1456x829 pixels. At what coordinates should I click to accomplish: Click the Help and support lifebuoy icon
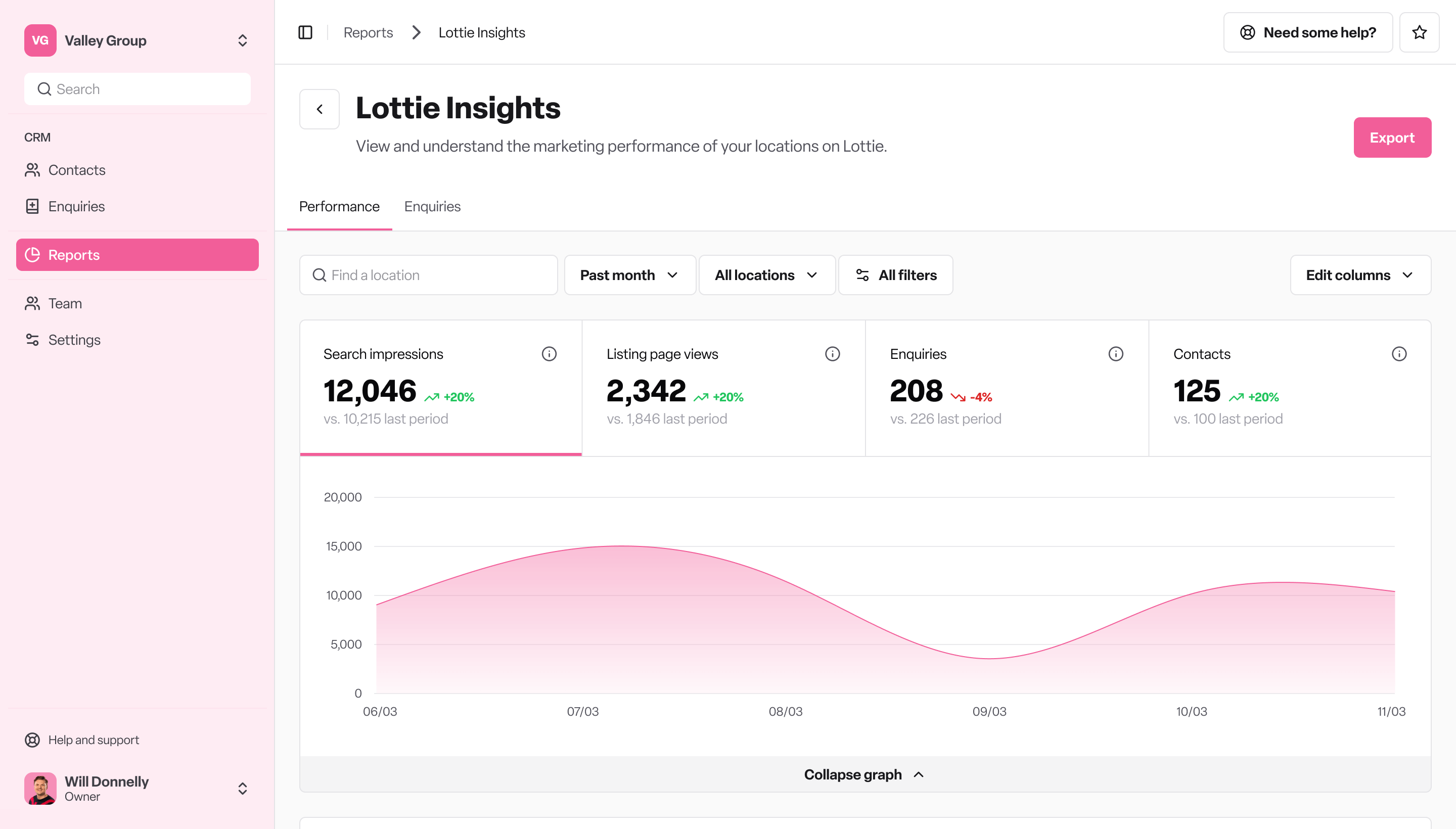(32, 740)
